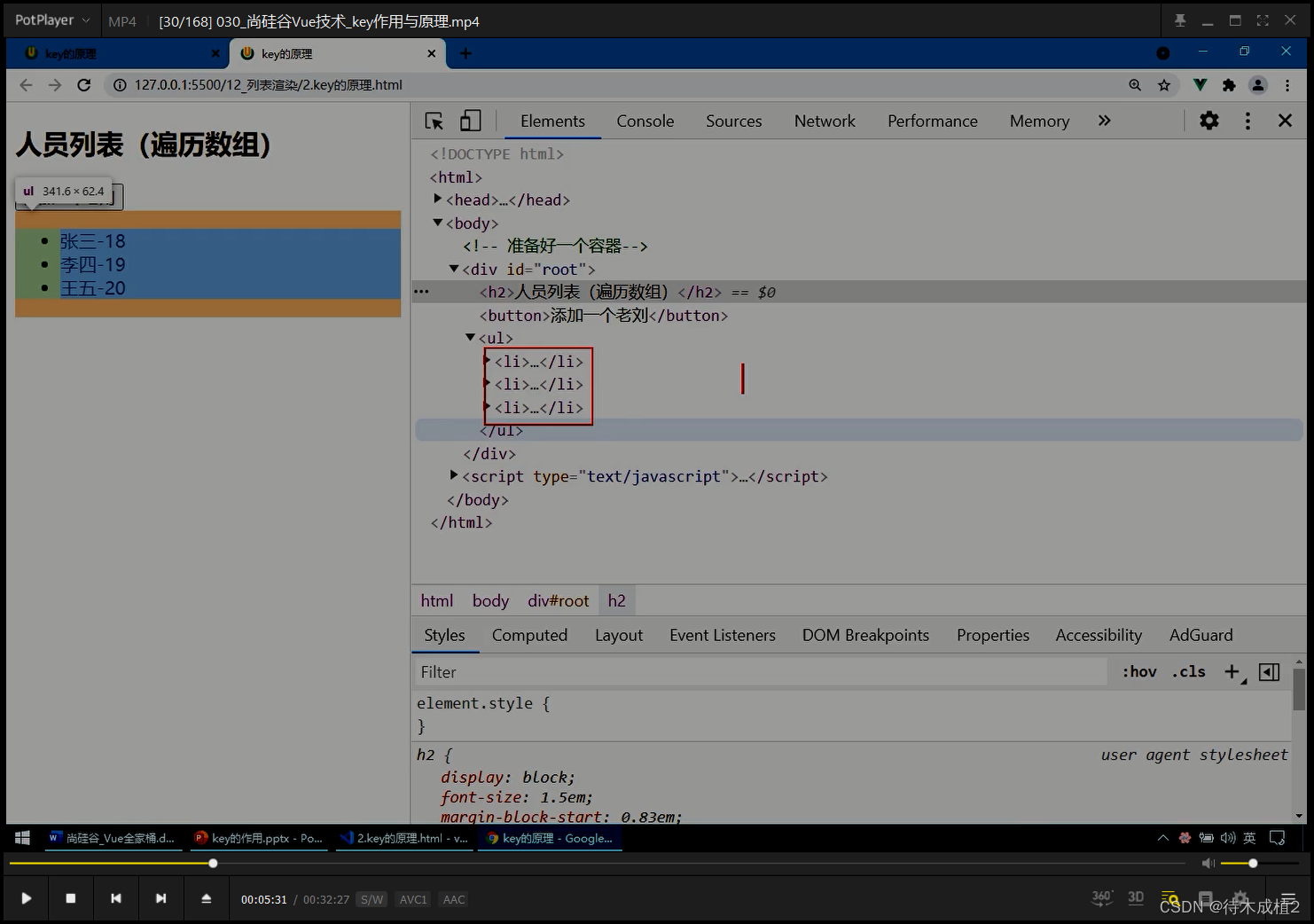
Task: Open a new browser tab
Action: (465, 53)
